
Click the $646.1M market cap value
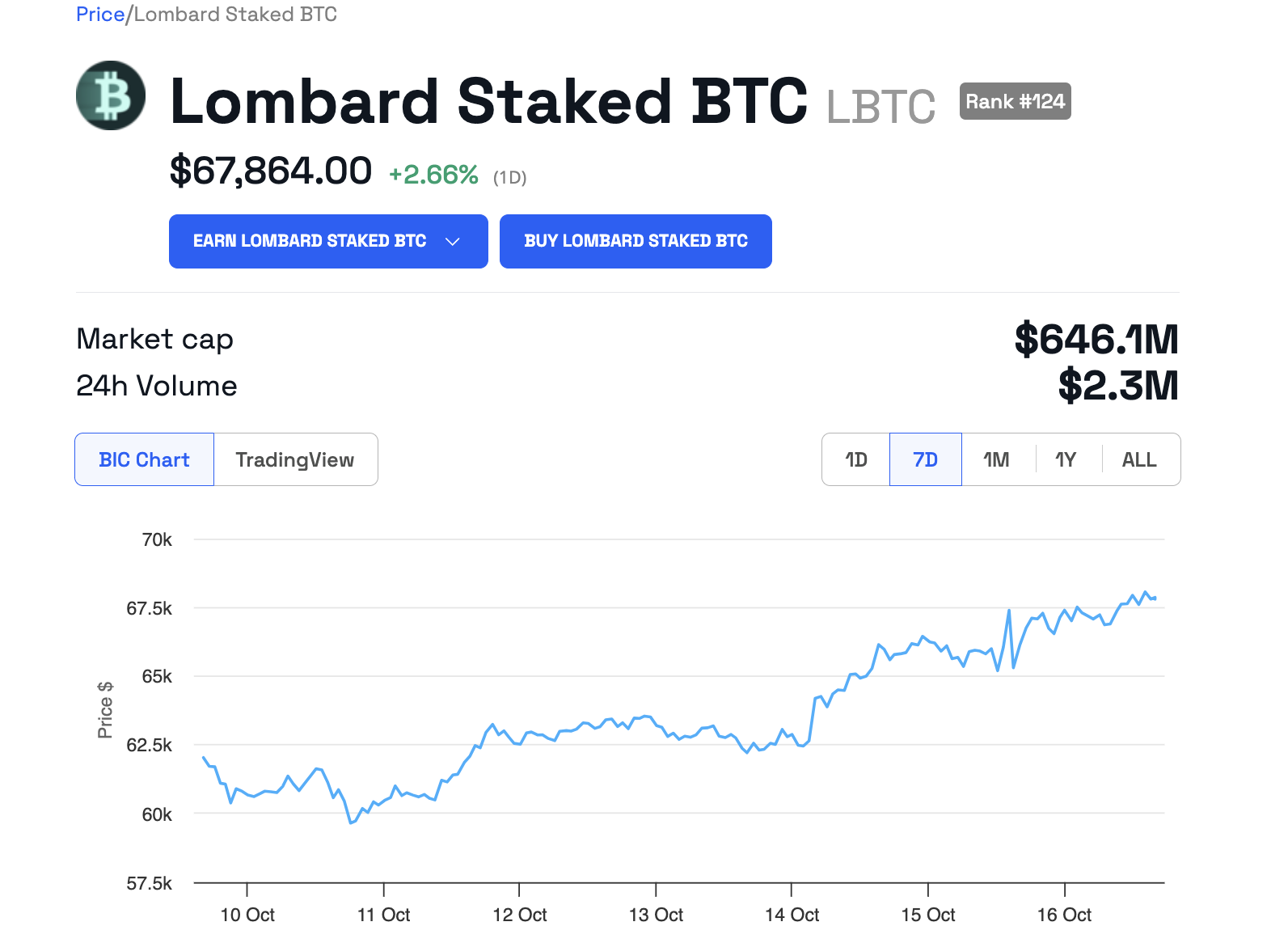(1096, 339)
